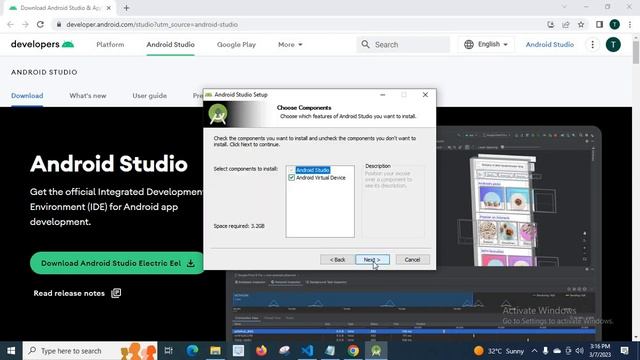
Task: Minimize the Android Studio Setup dialog
Action: click(382, 95)
